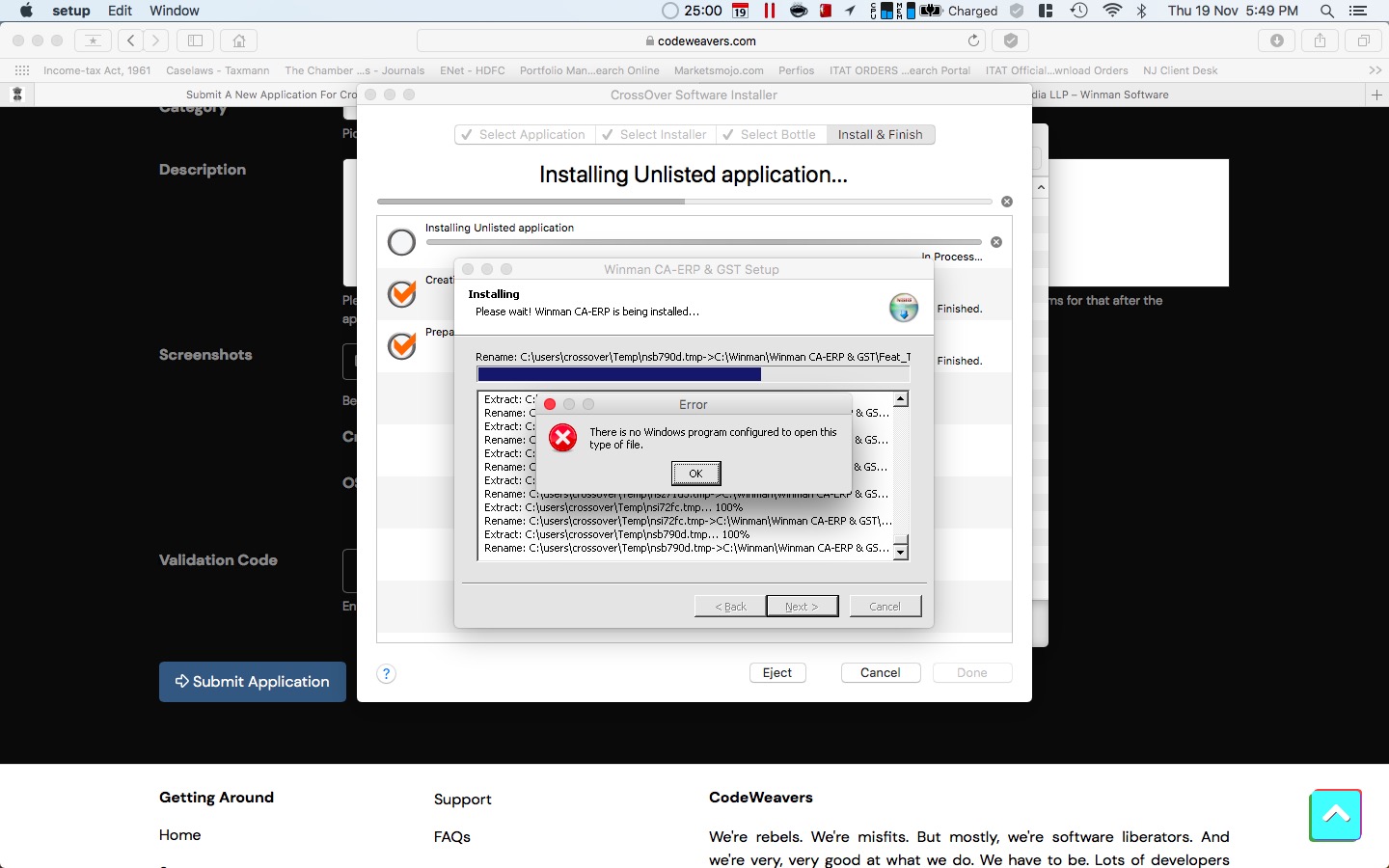Click the pinned tab emblem icon
1389x868 pixels.
(x=16, y=95)
